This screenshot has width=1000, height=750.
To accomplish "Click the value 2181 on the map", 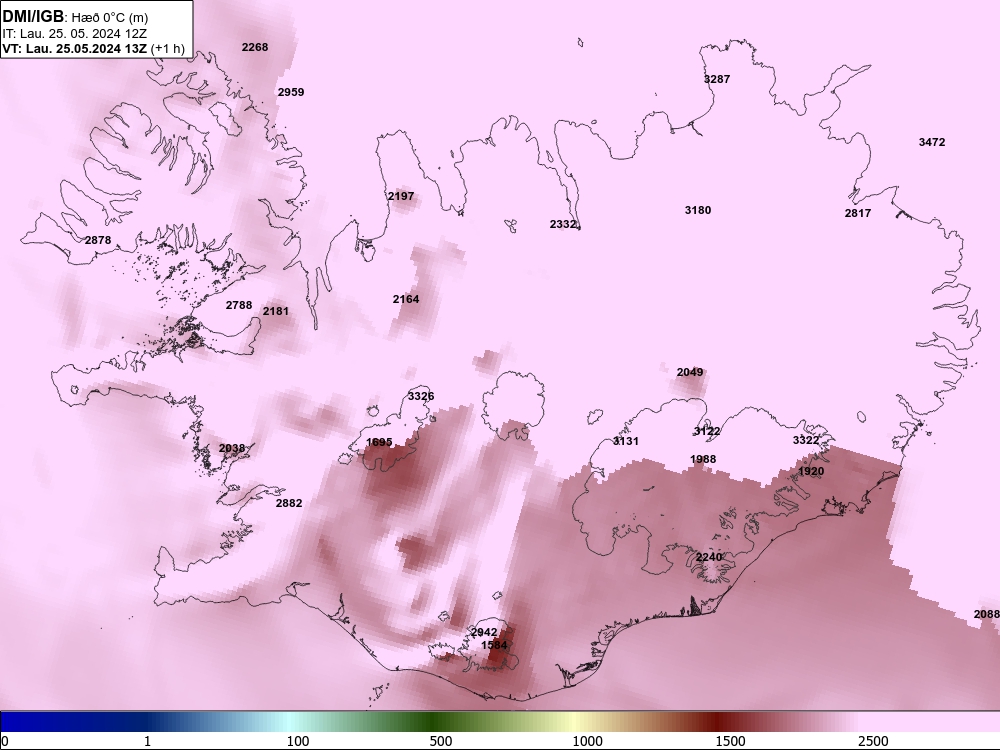I will click(276, 311).
